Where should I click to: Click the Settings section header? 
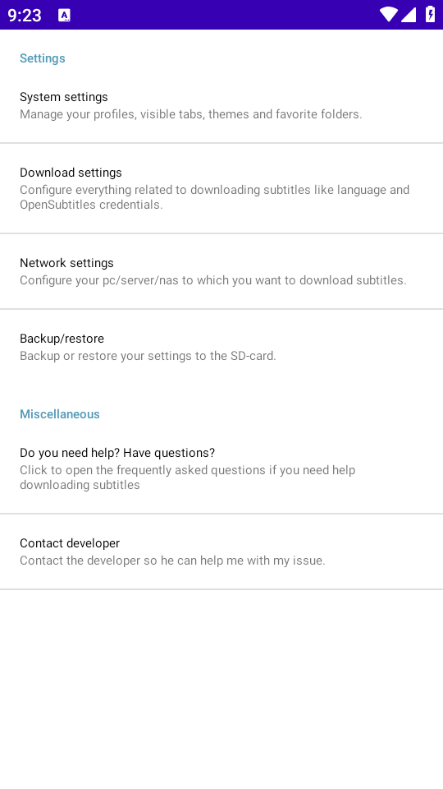click(42, 58)
